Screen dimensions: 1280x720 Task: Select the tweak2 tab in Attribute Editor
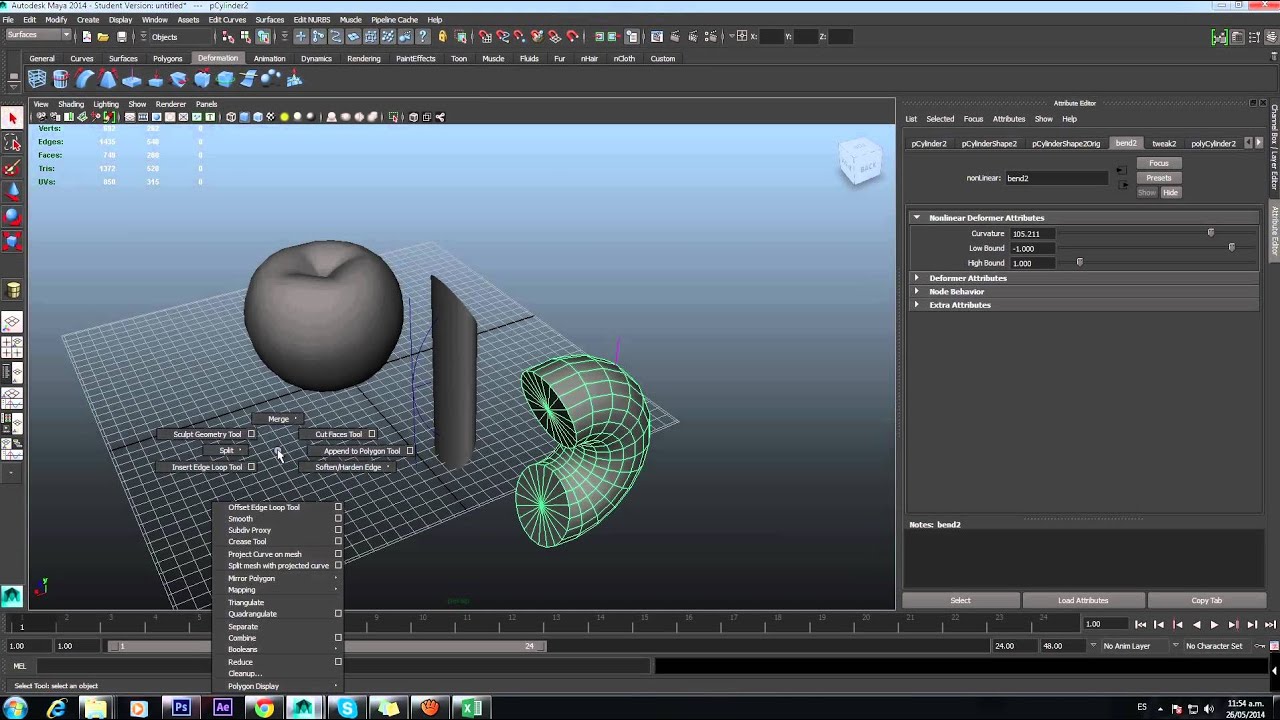[x=1164, y=143]
